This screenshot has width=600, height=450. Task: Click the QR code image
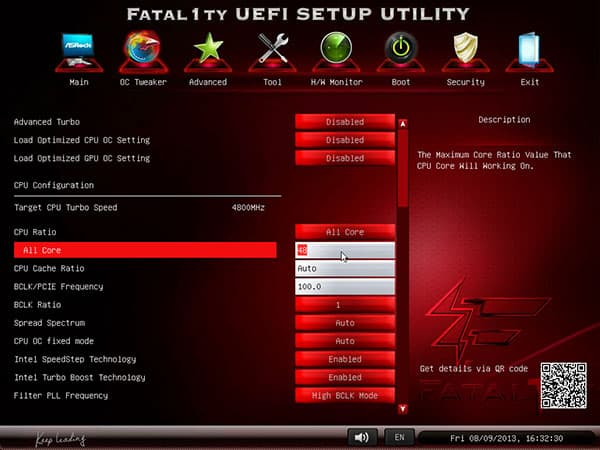pos(564,385)
